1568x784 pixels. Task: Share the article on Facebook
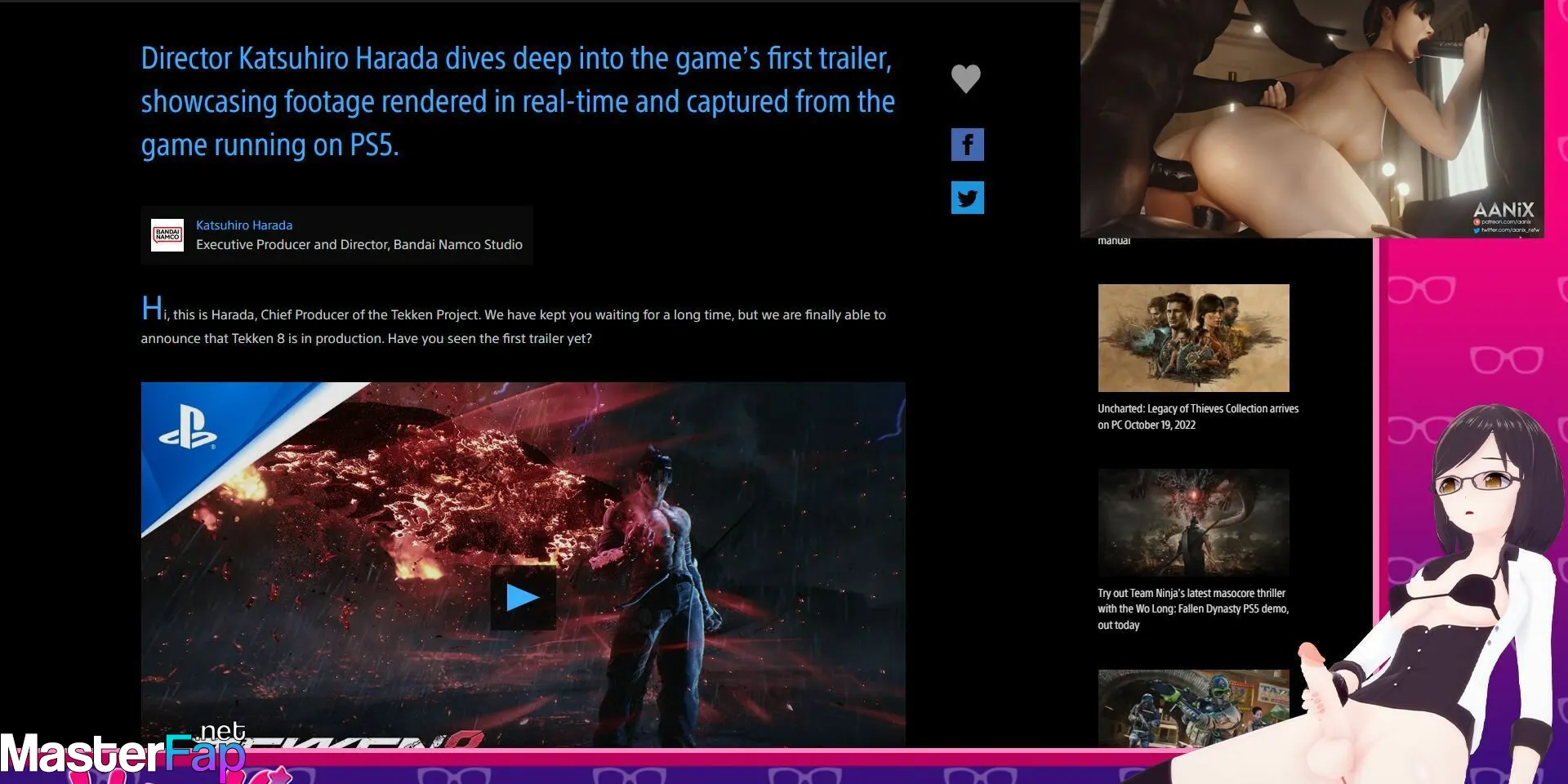(968, 145)
